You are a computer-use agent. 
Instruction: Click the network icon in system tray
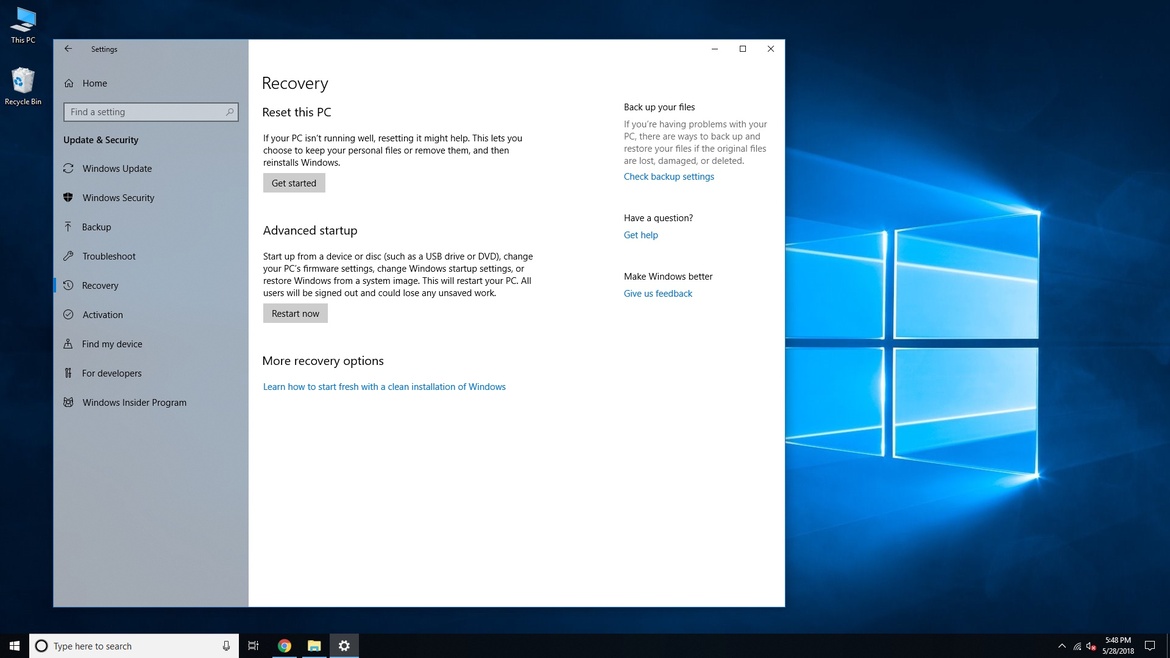(1077, 646)
